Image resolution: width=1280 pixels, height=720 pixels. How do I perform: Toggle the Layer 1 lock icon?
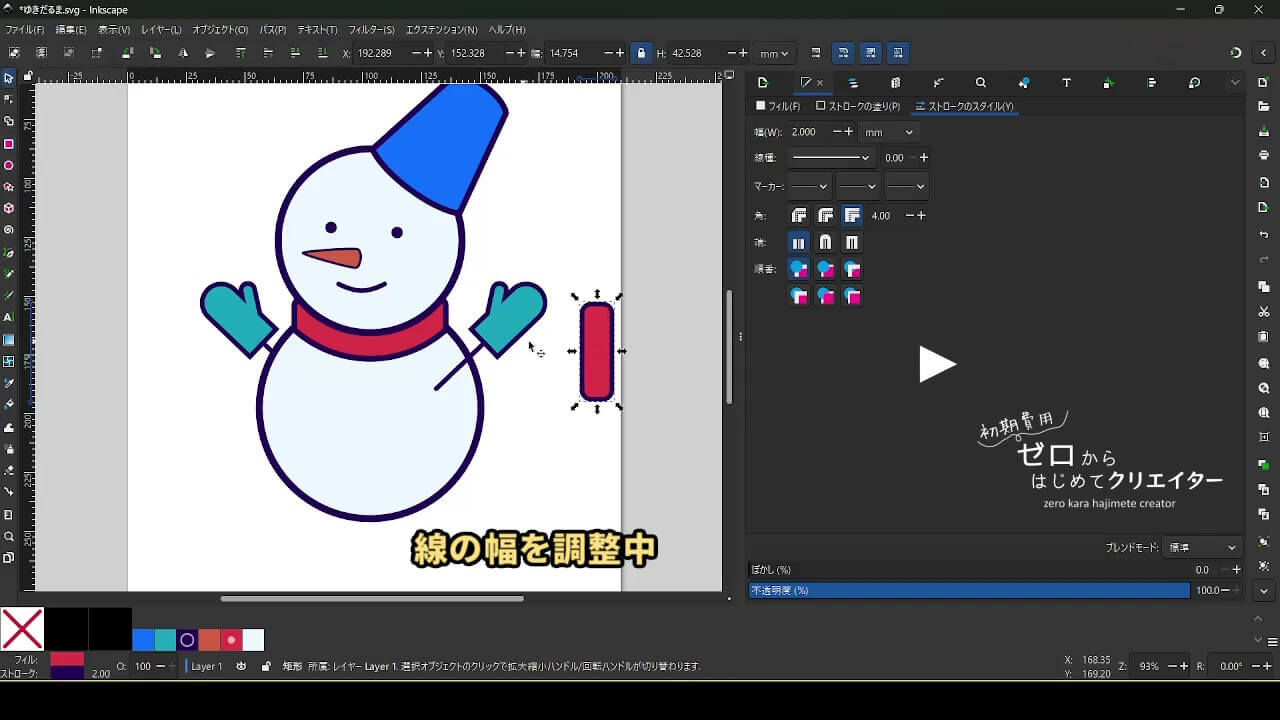(266, 666)
